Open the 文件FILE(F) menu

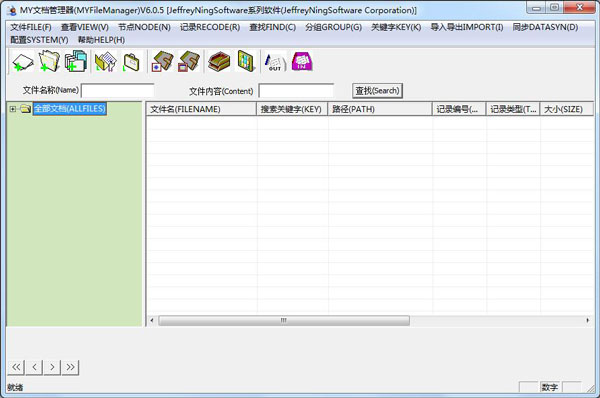point(31,27)
